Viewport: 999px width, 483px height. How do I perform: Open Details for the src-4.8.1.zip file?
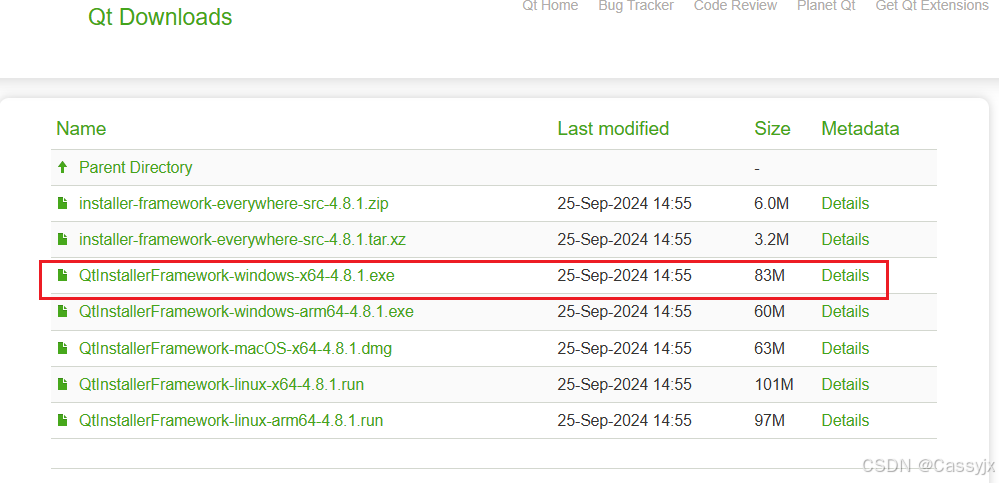click(x=845, y=204)
